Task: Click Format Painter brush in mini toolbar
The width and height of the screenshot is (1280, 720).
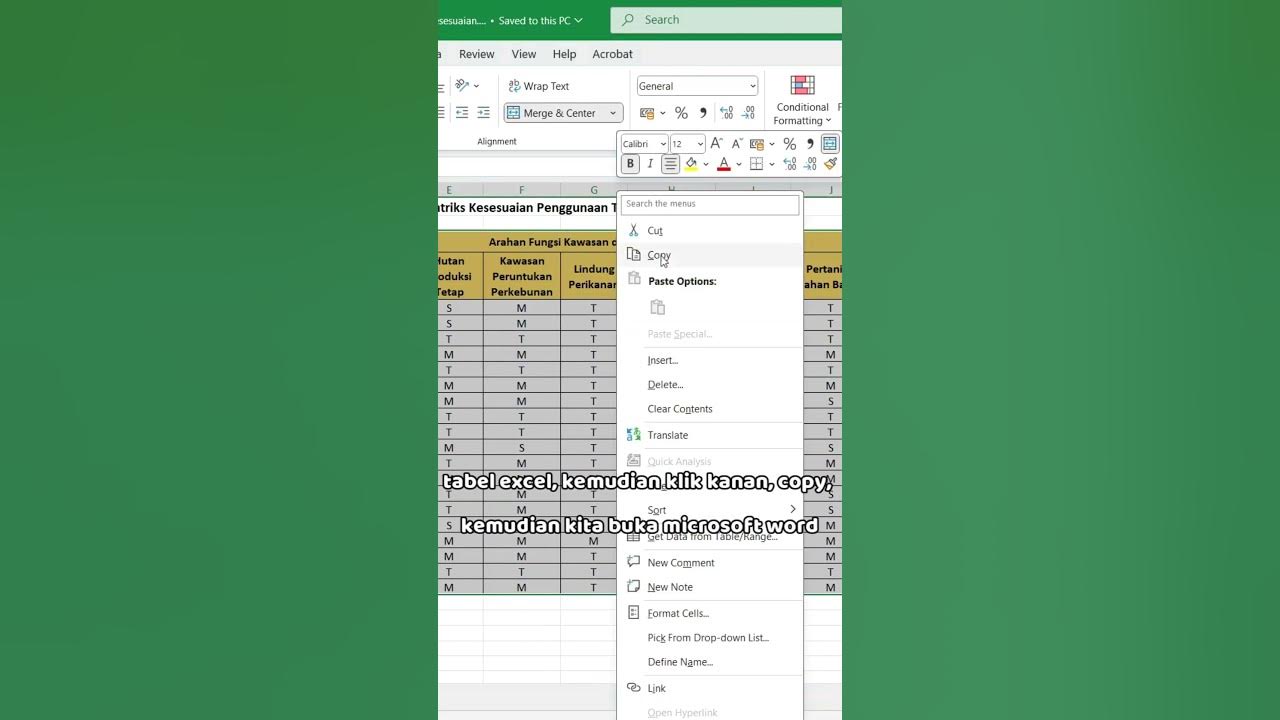Action: [x=830, y=164]
